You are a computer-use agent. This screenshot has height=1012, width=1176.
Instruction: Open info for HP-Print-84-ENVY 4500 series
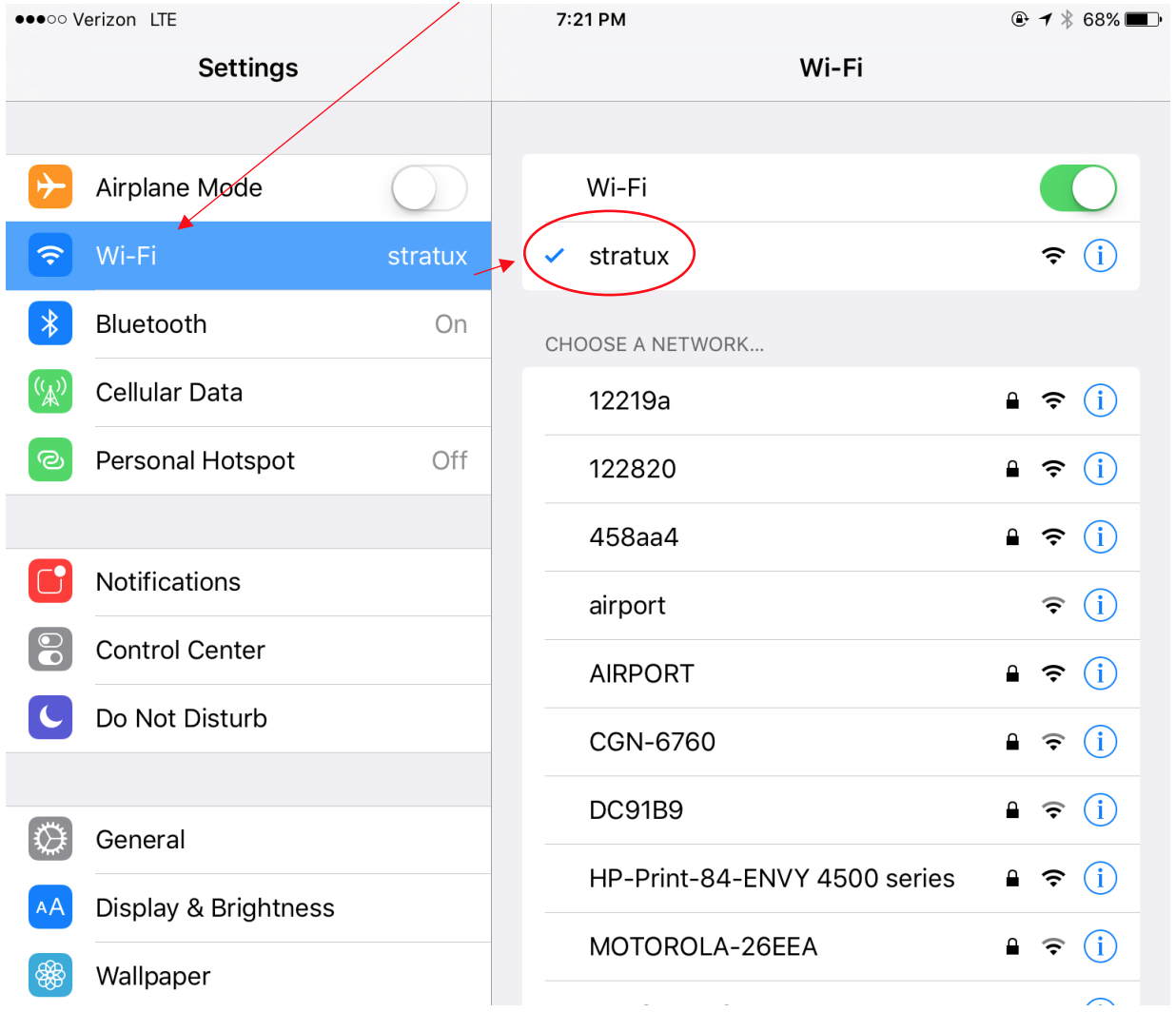pos(1100,878)
